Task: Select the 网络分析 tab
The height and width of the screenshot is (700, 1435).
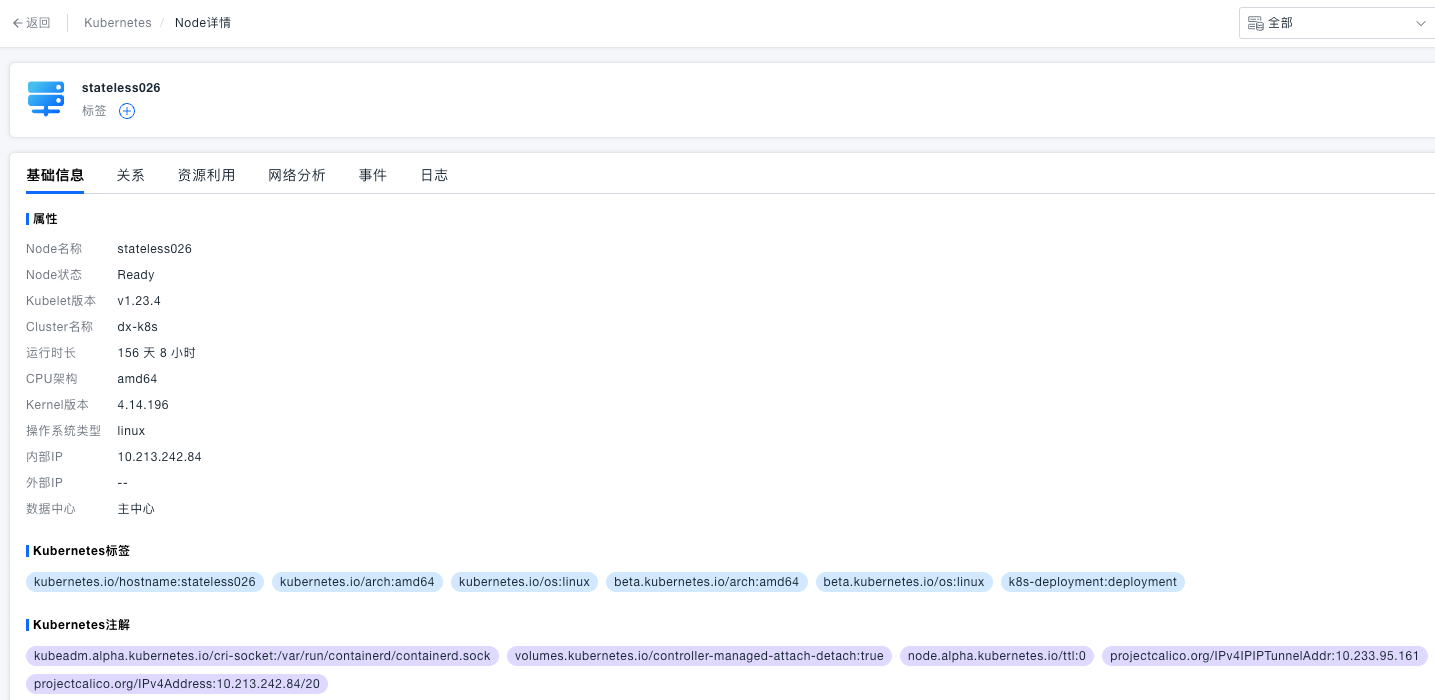Action: point(297,175)
